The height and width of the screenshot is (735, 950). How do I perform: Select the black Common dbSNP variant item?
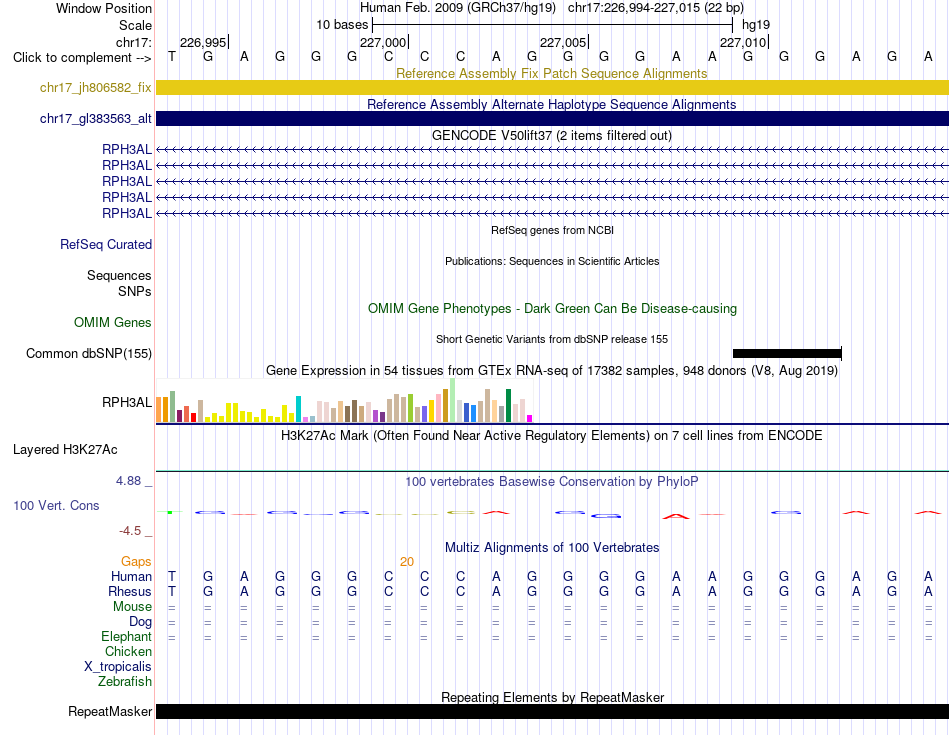787,353
